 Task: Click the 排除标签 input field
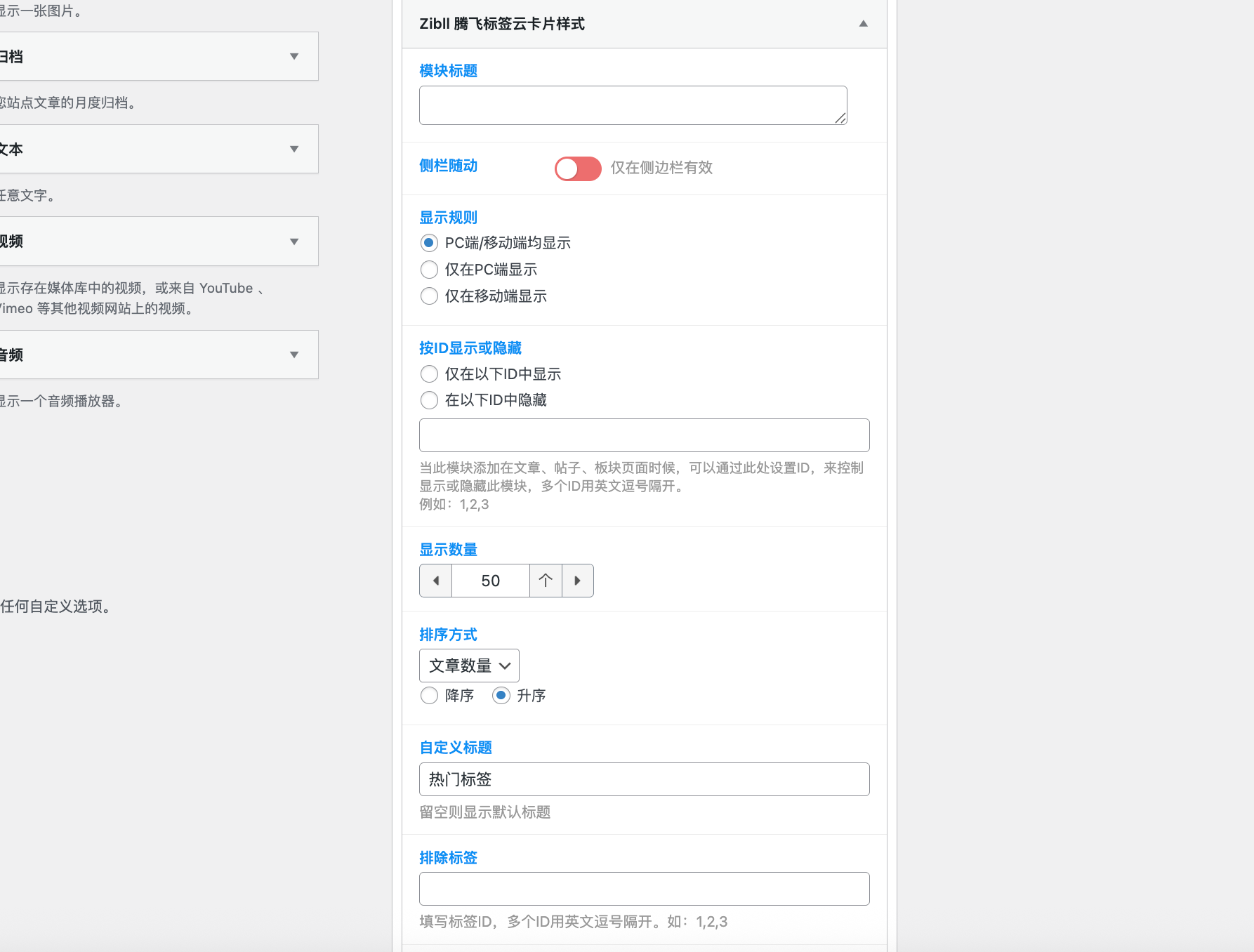pyautogui.click(x=644, y=888)
